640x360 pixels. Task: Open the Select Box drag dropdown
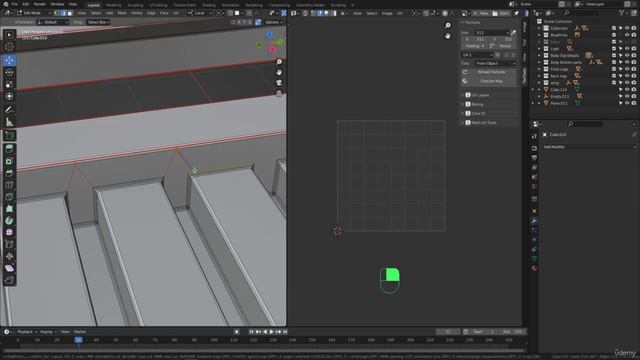coord(98,22)
